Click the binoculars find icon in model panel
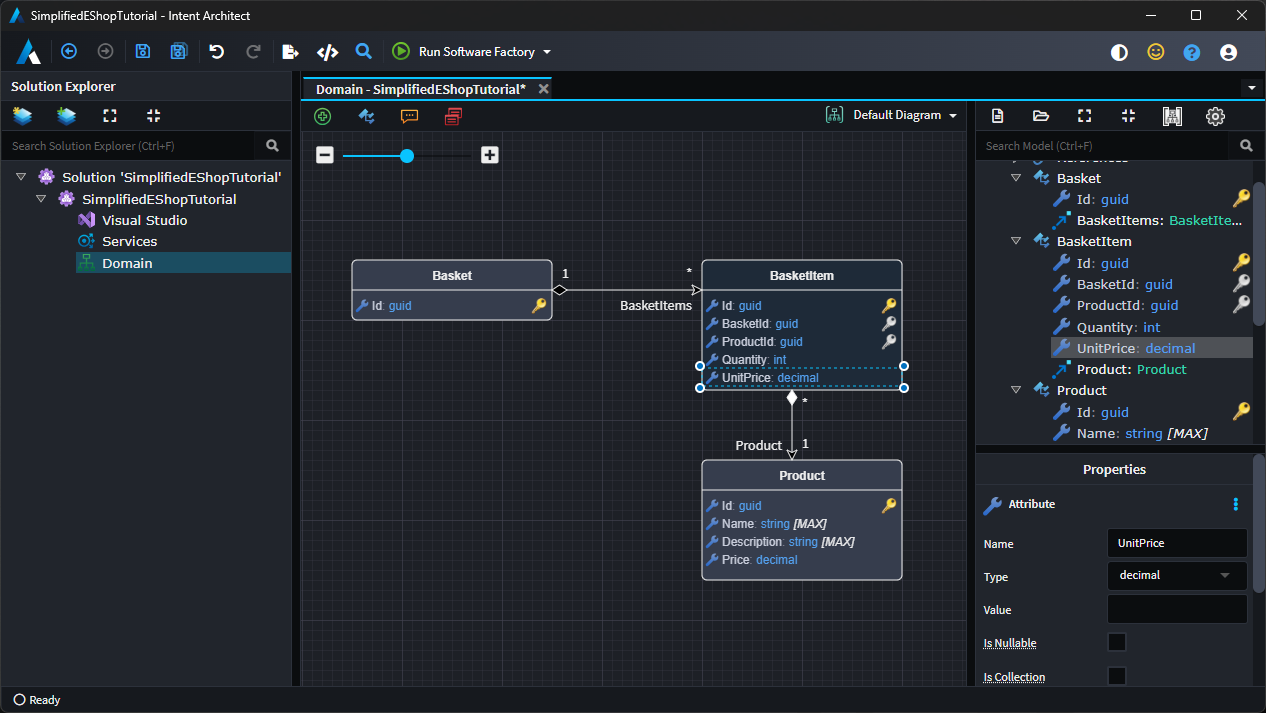Screen dimensions: 1266x713 click(x=1172, y=116)
